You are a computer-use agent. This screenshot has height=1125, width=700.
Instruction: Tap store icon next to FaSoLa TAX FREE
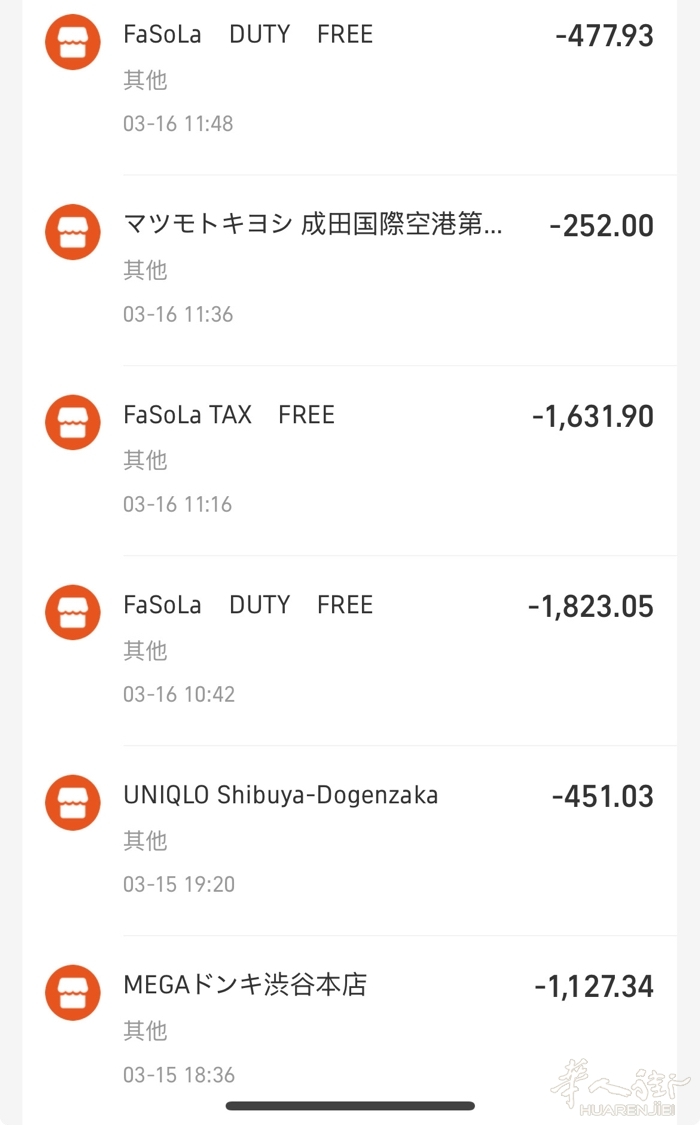click(x=73, y=422)
